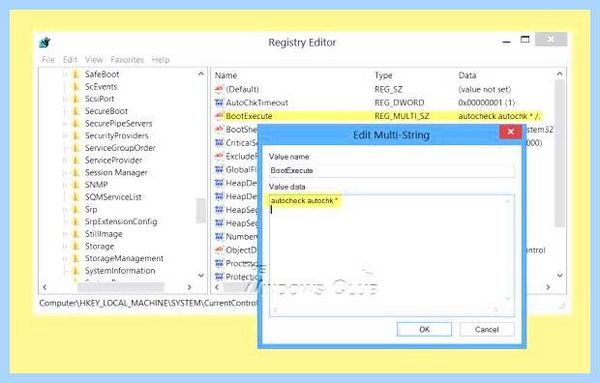This screenshot has height=383, width=600.
Task: Expand the SecurityProviders tree node
Action: click(65, 135)
